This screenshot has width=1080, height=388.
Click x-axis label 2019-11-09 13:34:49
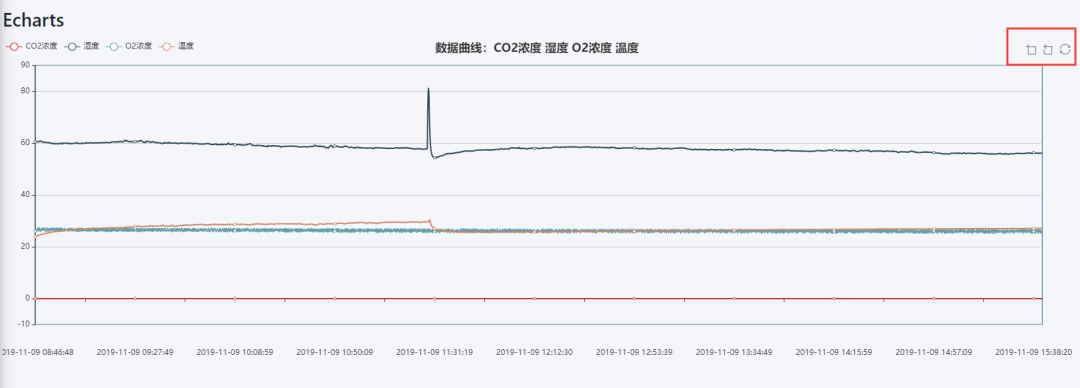[x=734, y=351]
